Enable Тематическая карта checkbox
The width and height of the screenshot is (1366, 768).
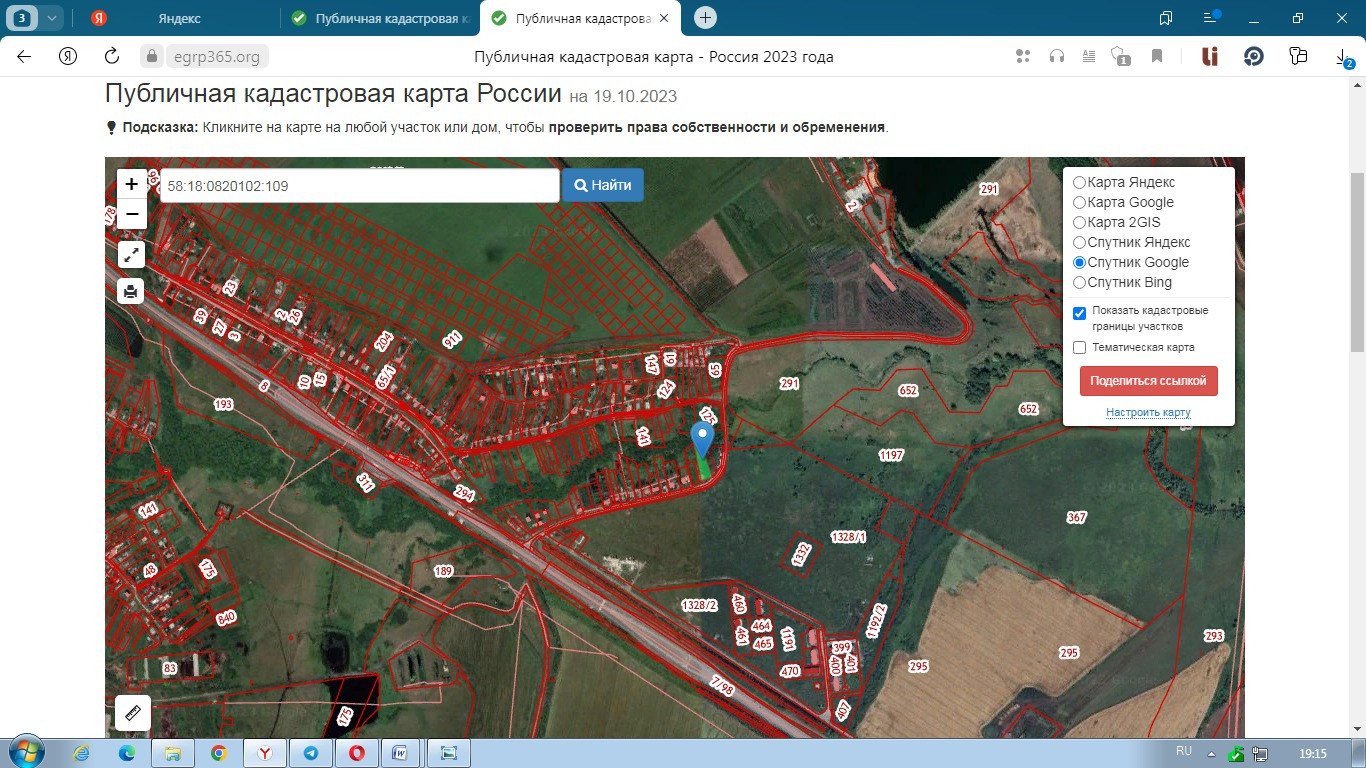click(x=1079, y=348)
